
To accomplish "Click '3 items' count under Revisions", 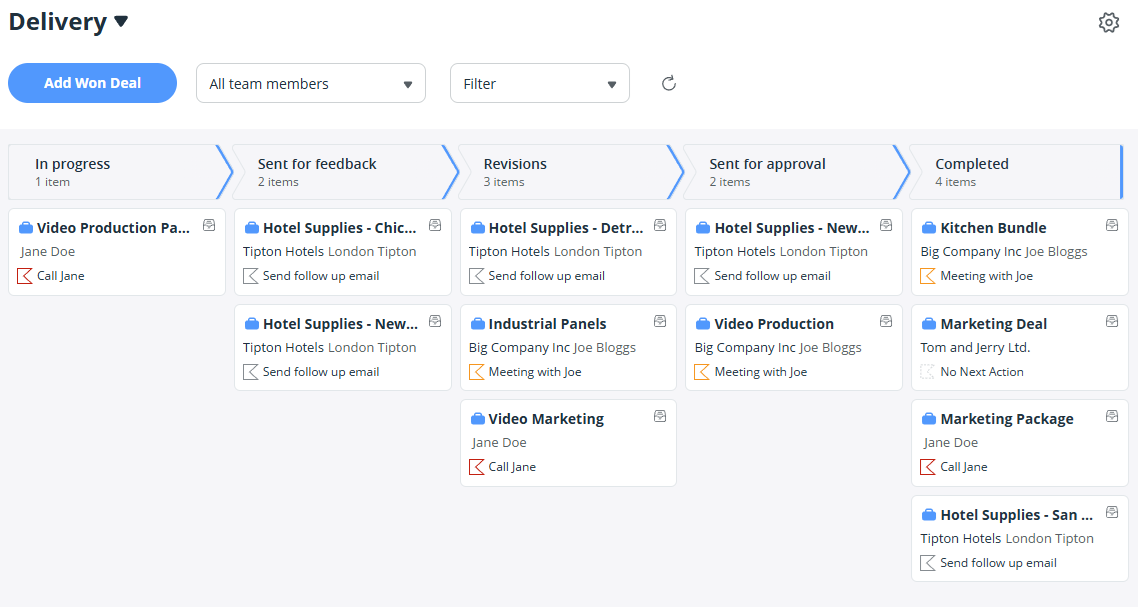I will pos(504,182).
